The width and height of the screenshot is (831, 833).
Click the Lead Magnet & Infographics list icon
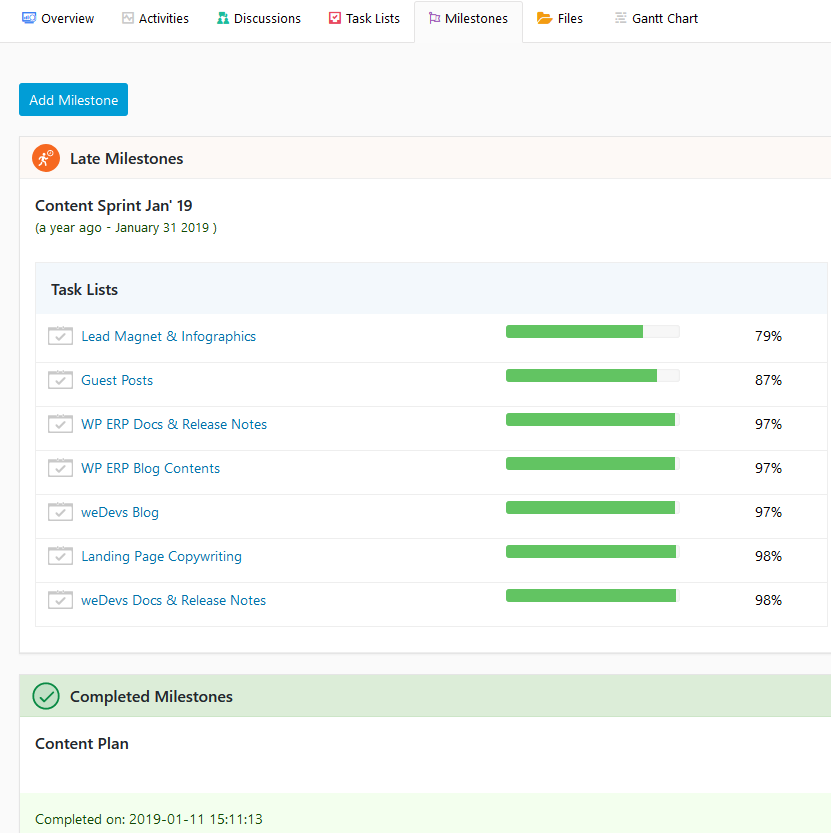[61, 336]
